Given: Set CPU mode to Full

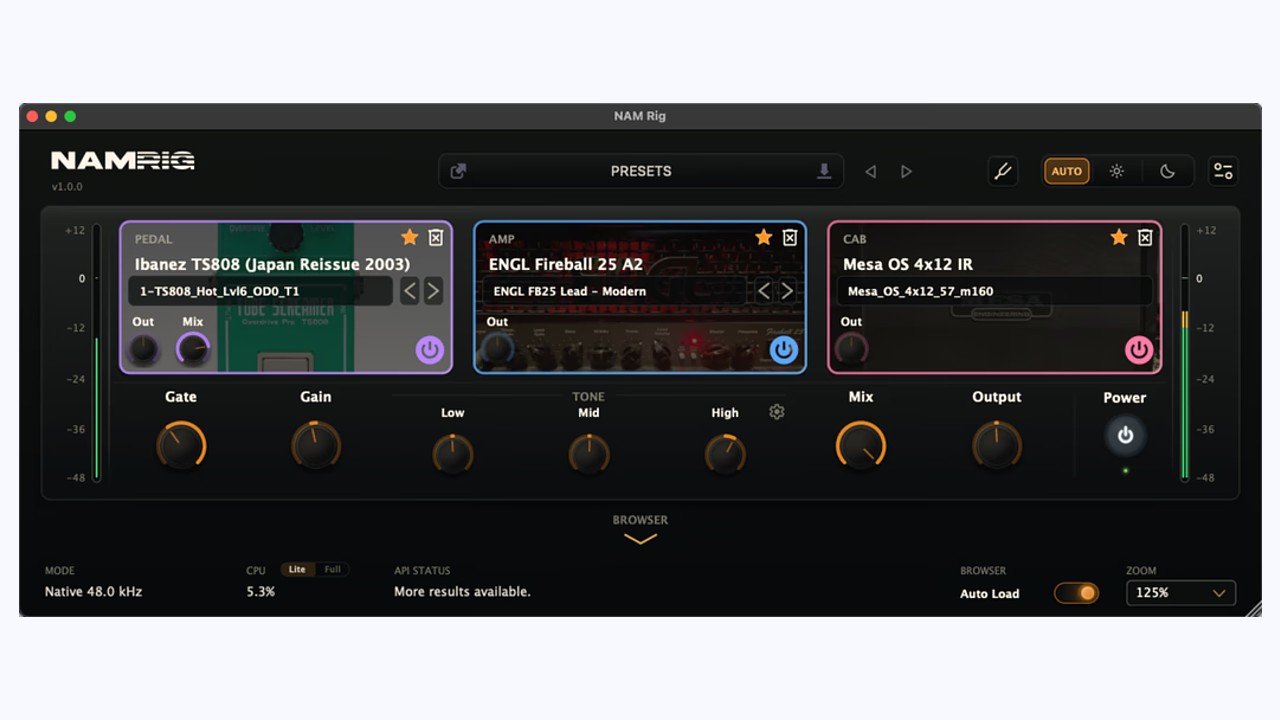Looking at the screenshot, I should click(x=332, y=569).
